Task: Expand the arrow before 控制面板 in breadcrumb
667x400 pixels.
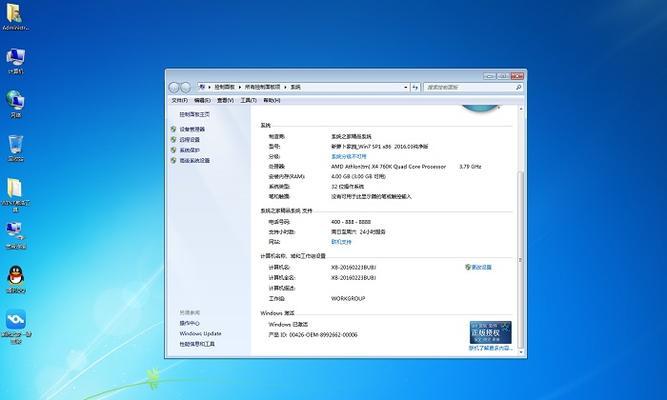Action: pyautogui.click(x=209, y=87)
